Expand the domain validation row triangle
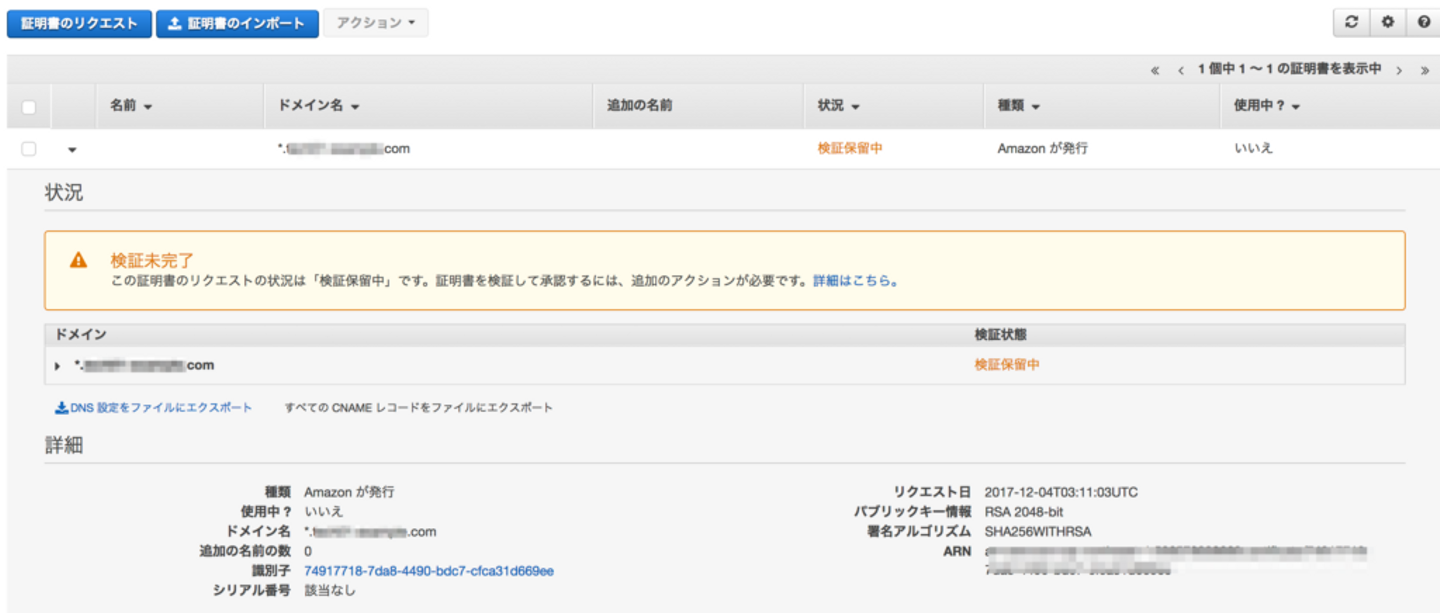This screenshot has width=1440, height=613. pos(58,366)
